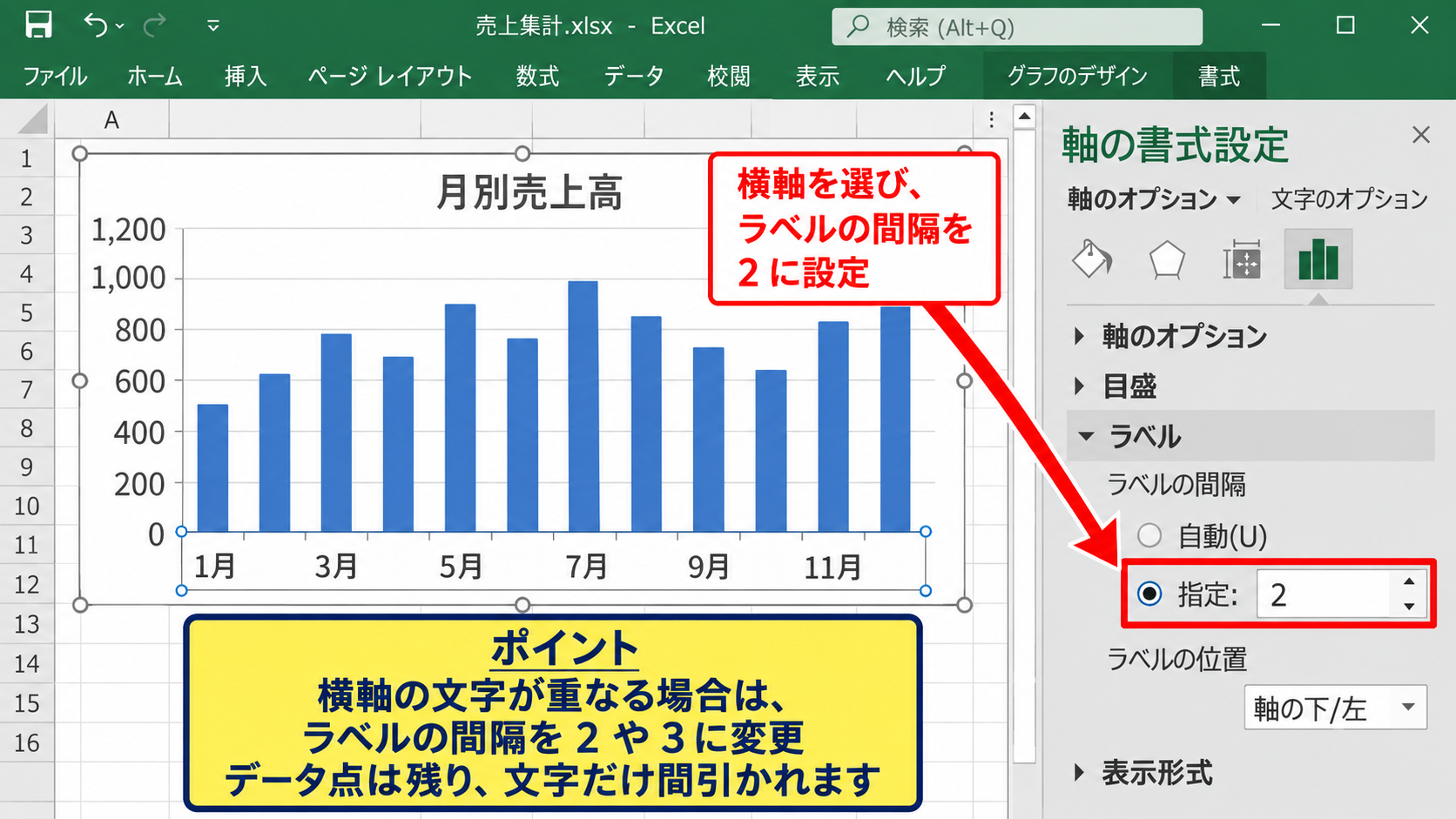
Task: Decrease label interval with down spinner
Action: [1409, 607]
